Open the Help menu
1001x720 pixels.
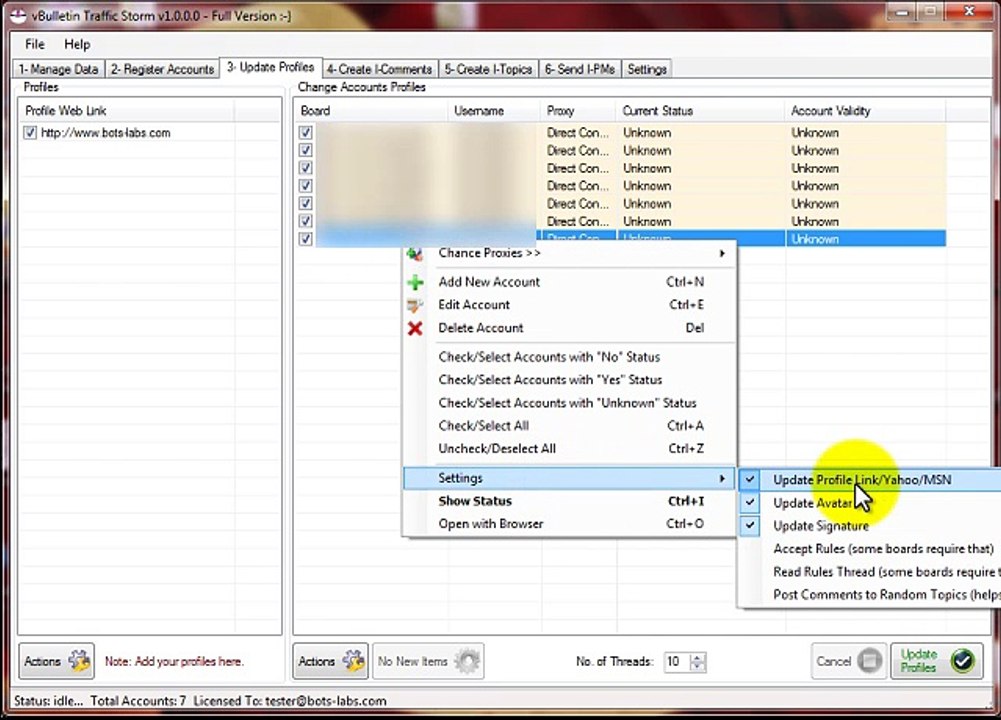77,44
